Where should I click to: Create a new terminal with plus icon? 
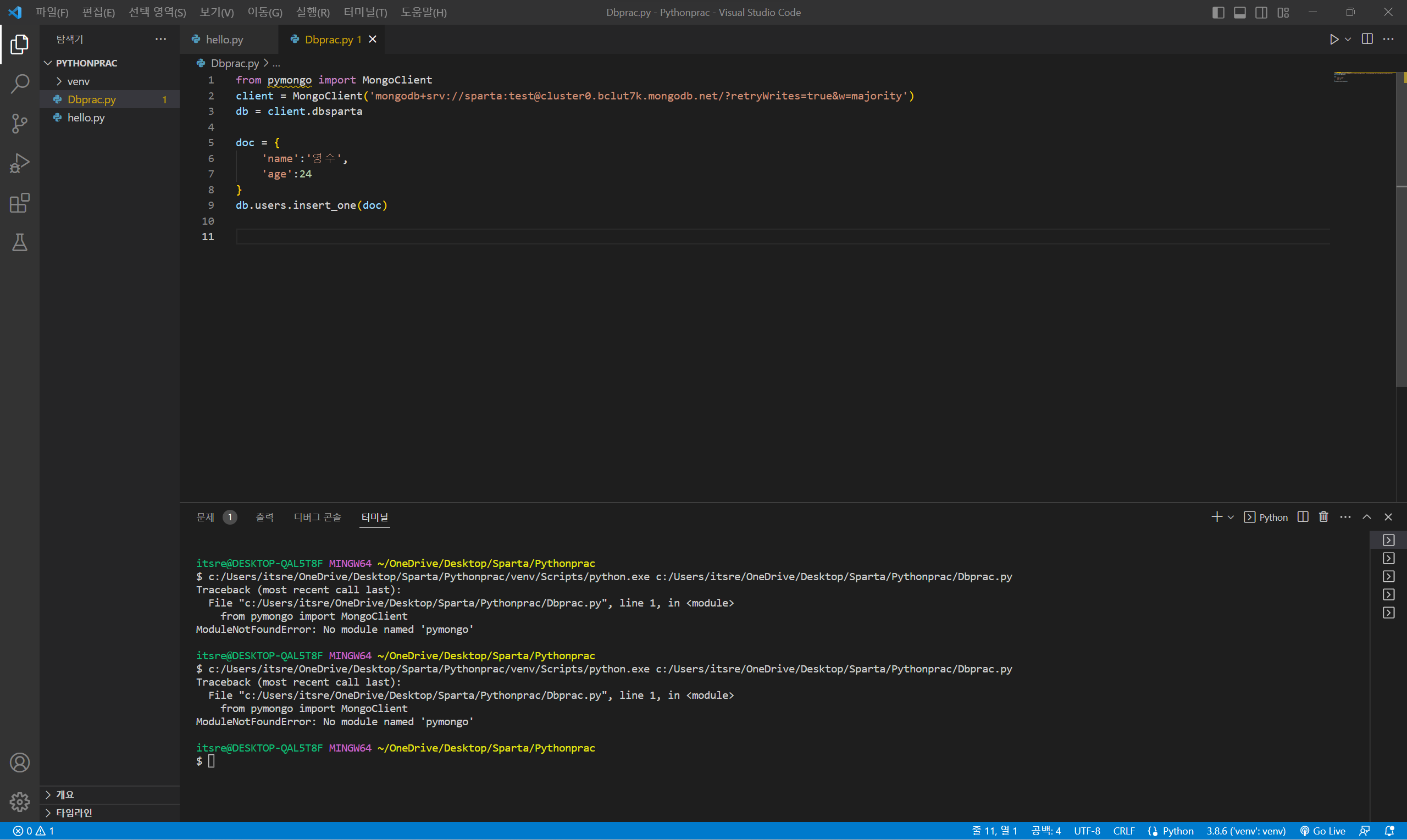pos(1216,517)
